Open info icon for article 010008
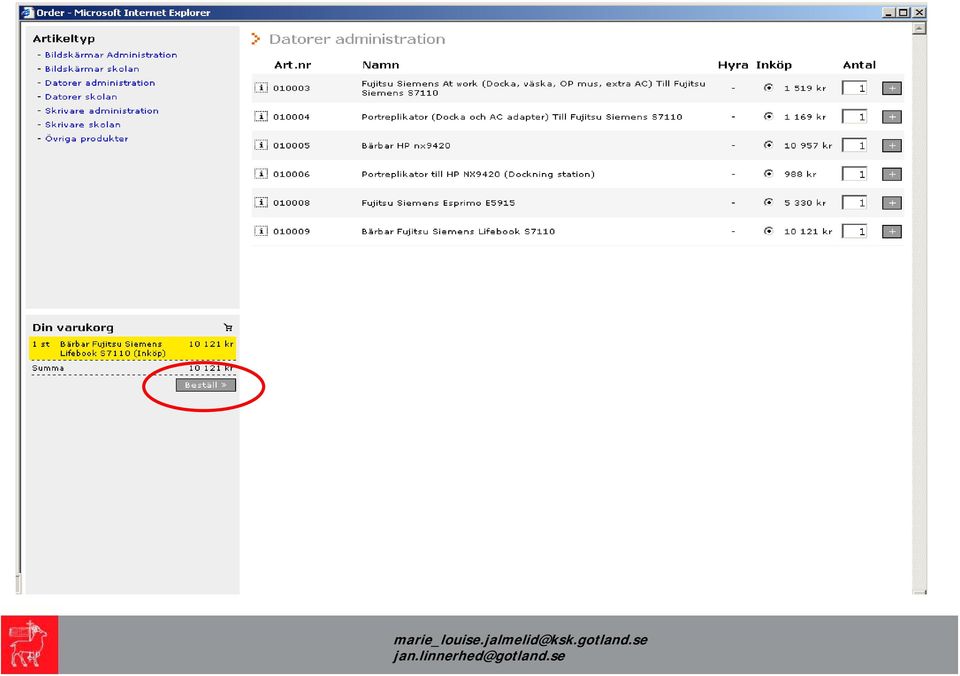Screen dimensions: 960x676 pos(261,203)
